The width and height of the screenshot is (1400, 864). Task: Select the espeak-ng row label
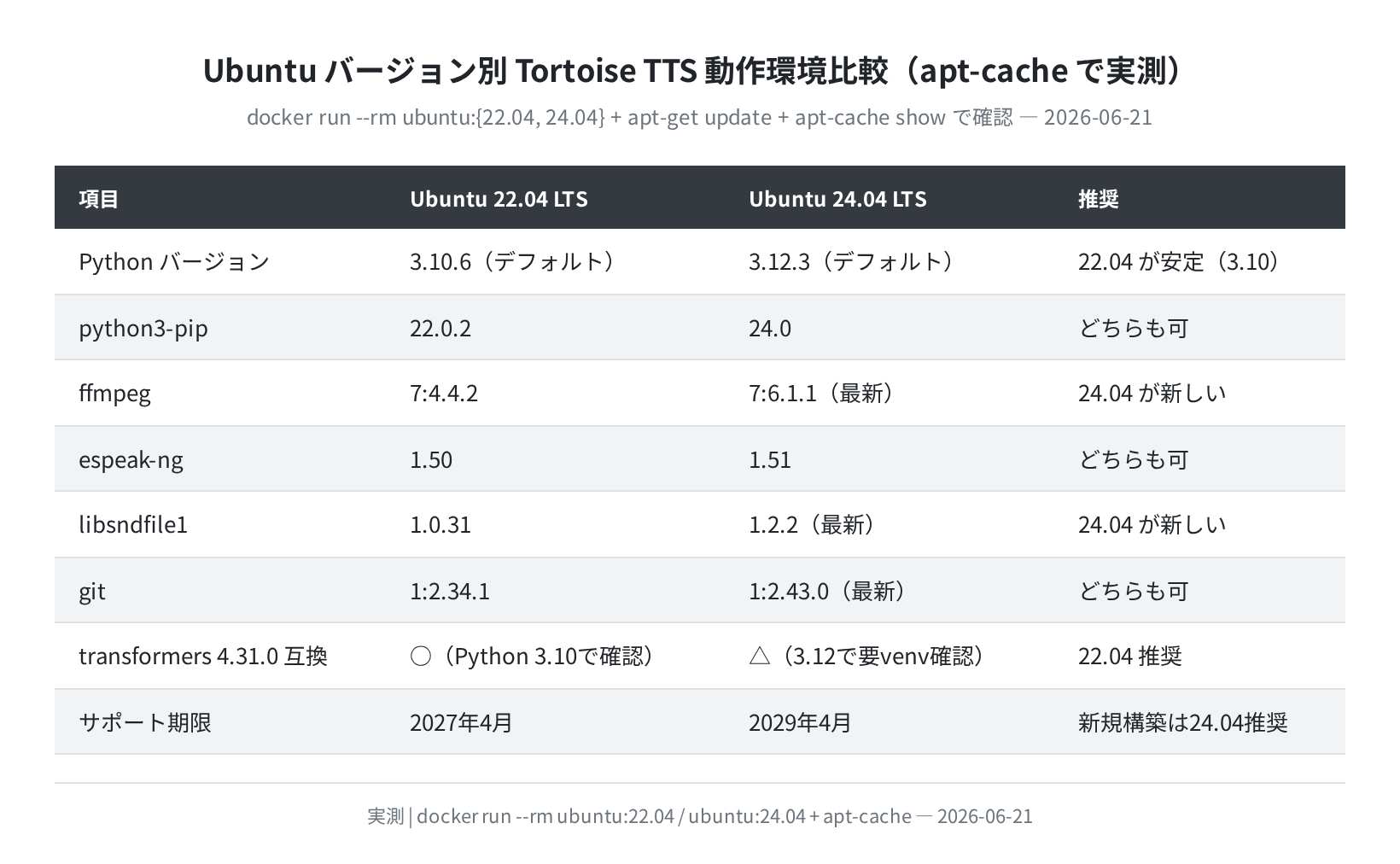(x=131, y=459)
